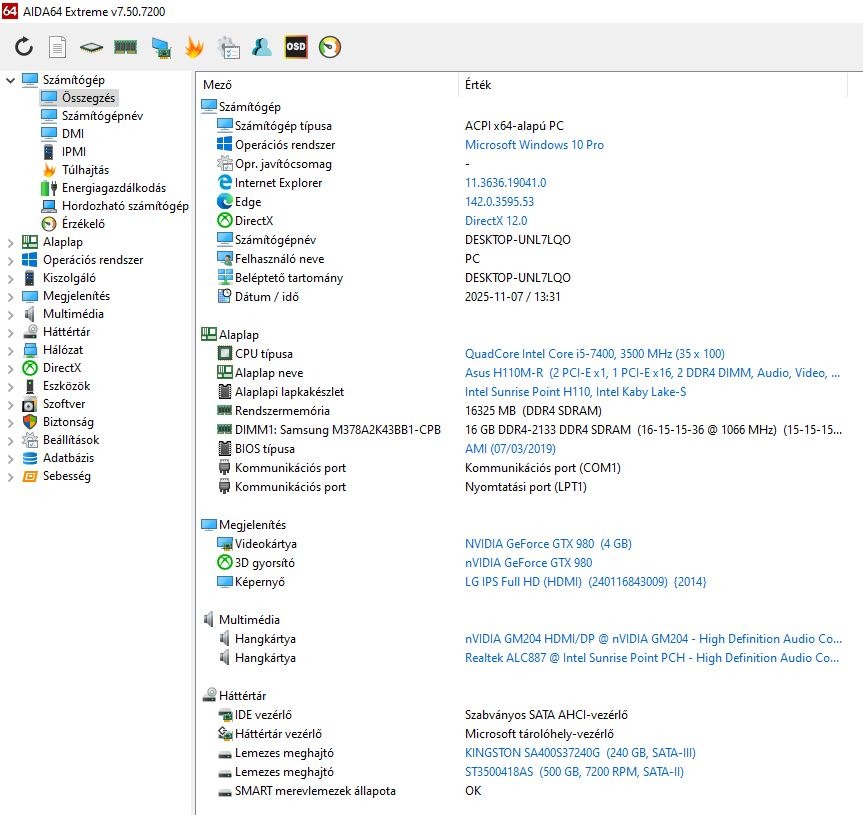Image resolution: width=863 pixels, height=815 pixels.
Task: Expand the Sebesség tree node
Action: click(10, 477)
